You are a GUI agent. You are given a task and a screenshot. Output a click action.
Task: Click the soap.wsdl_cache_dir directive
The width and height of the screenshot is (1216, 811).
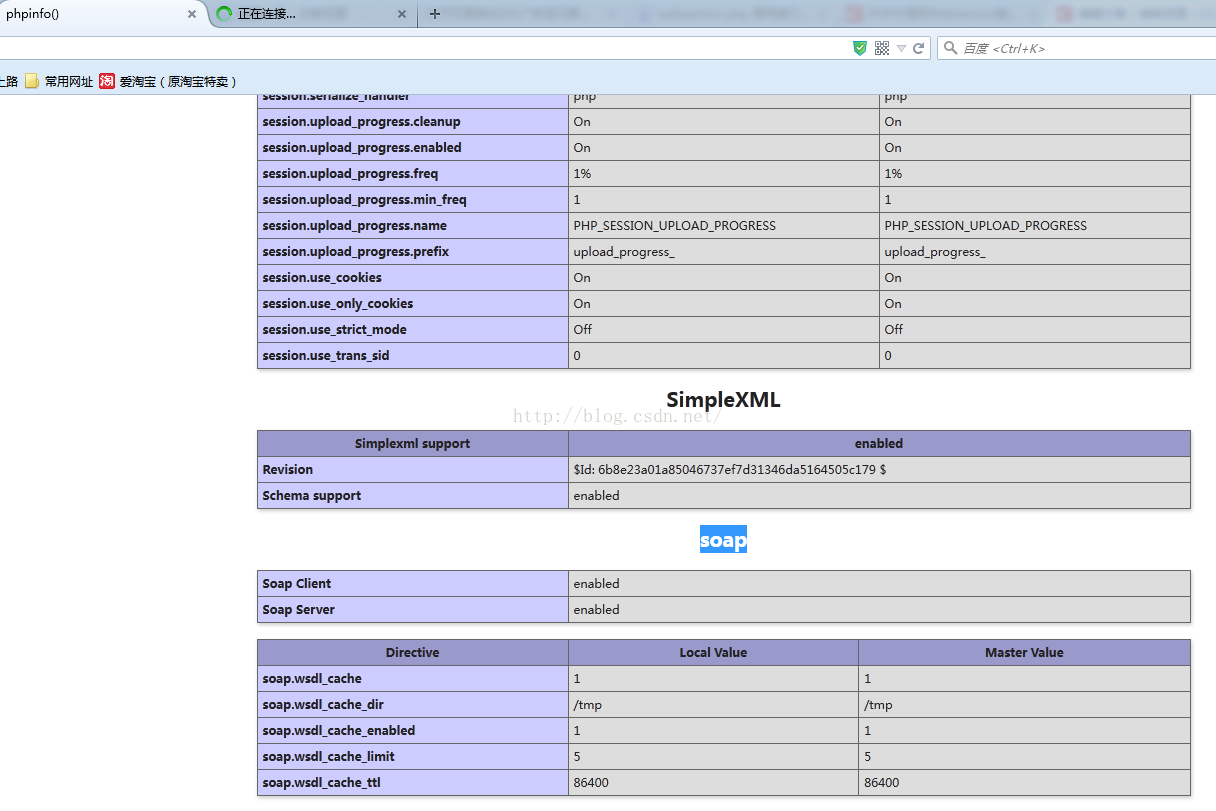point(323,705)
